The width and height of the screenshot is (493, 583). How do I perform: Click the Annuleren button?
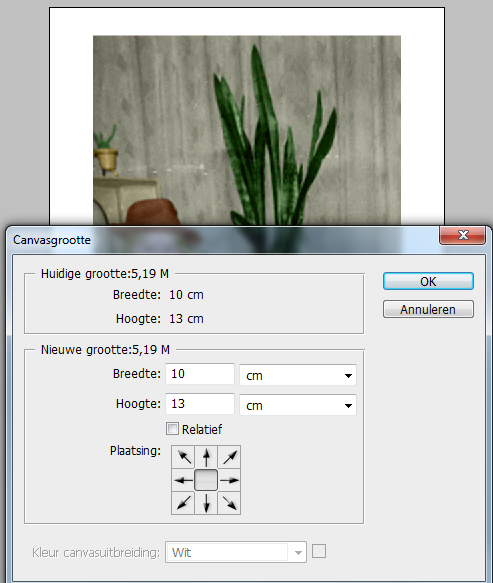coord(428,309)
